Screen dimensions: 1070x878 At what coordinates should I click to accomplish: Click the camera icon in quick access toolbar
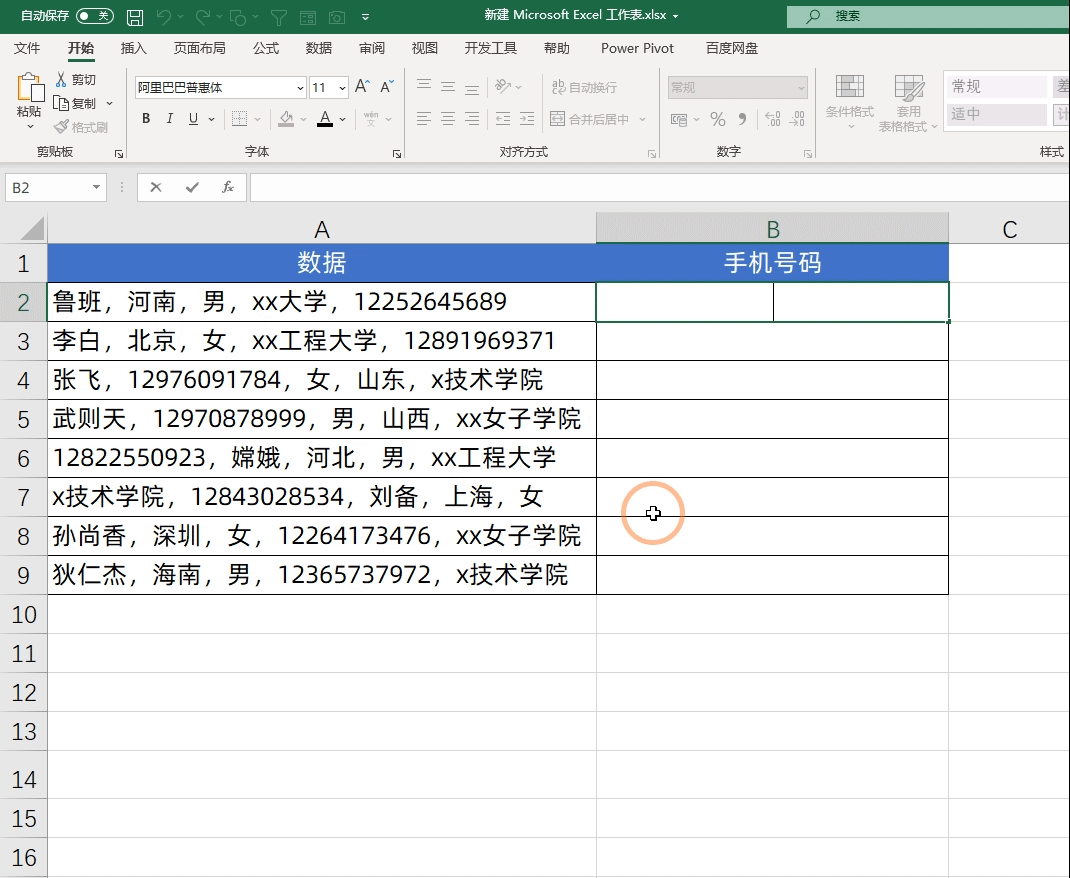(336, 18)
